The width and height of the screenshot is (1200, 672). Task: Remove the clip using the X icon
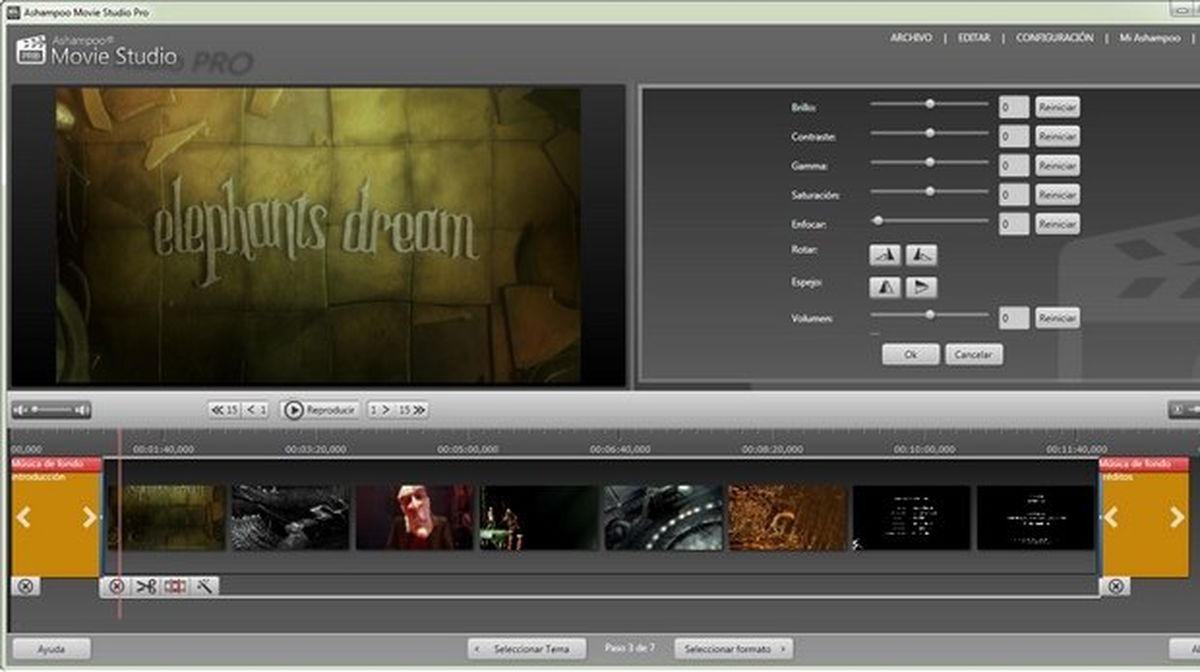(117, 587)
